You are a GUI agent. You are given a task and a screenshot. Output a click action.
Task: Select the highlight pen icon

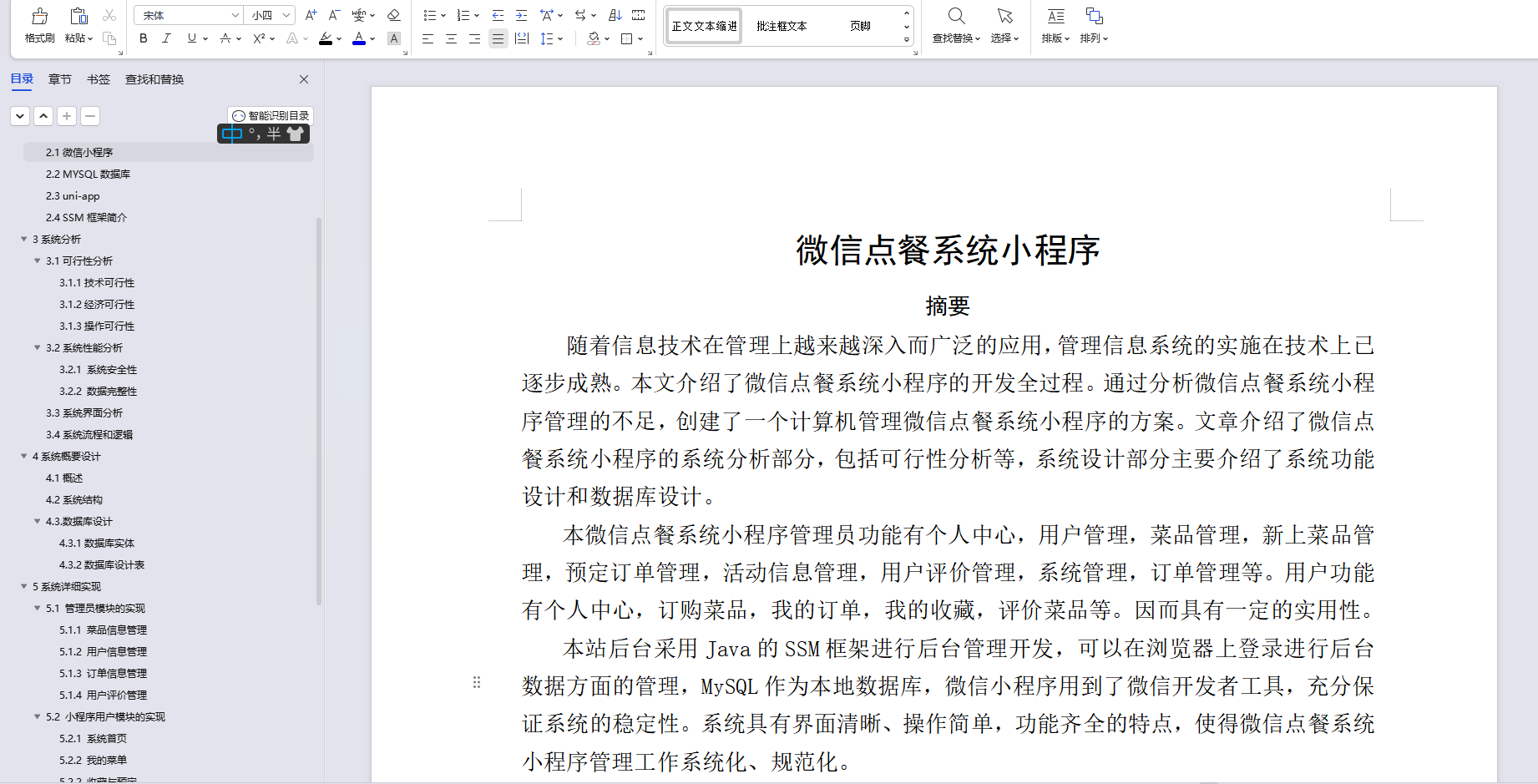(326, 38)
